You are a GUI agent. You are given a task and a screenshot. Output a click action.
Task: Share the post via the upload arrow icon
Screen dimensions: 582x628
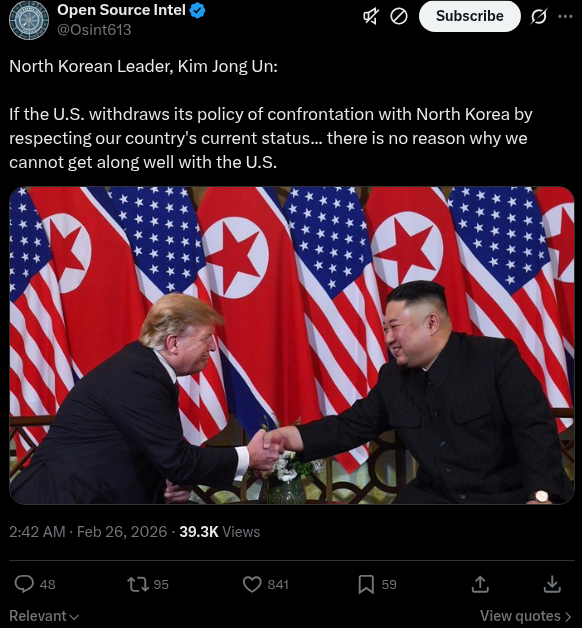click(480, 584)
